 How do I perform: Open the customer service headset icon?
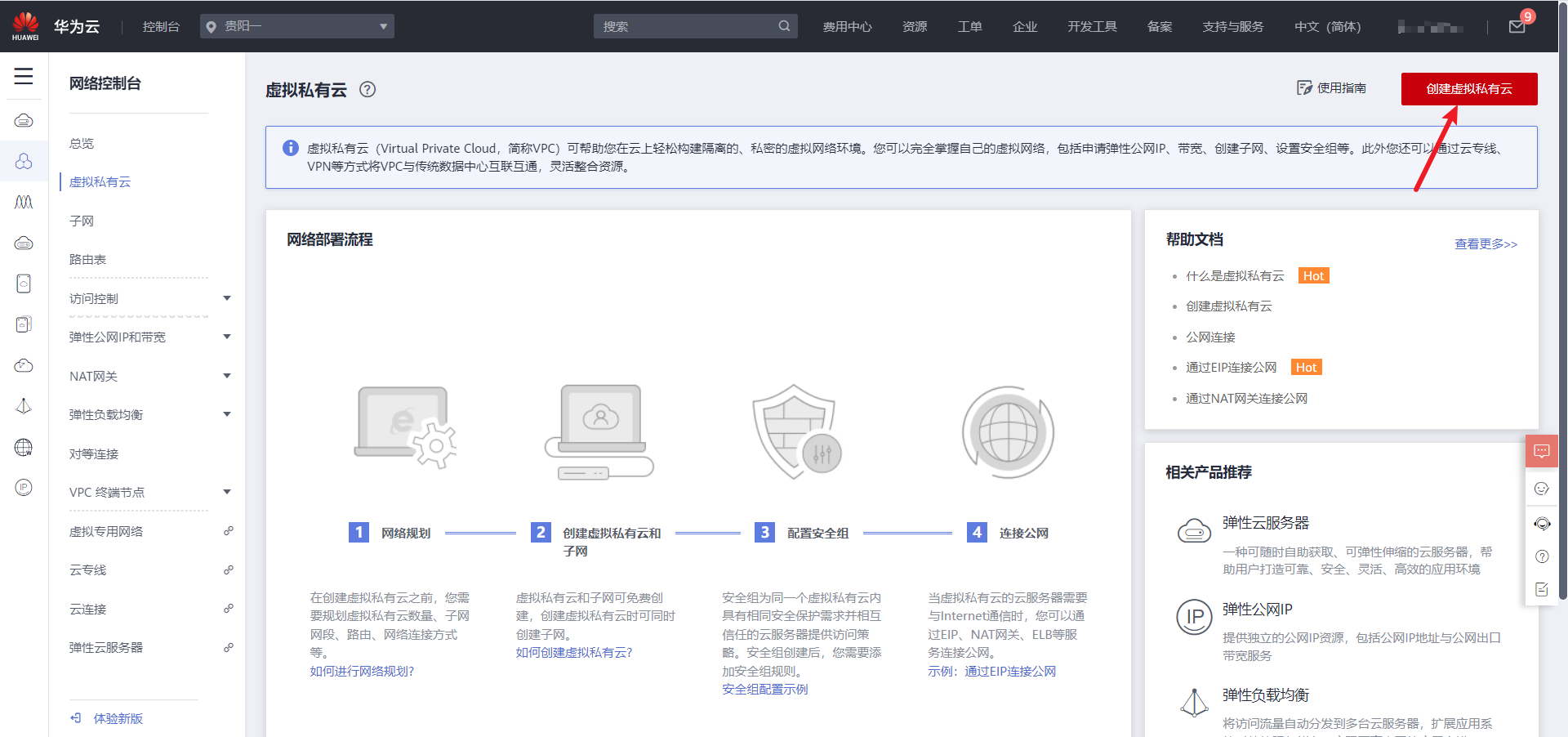(1542, 524)
